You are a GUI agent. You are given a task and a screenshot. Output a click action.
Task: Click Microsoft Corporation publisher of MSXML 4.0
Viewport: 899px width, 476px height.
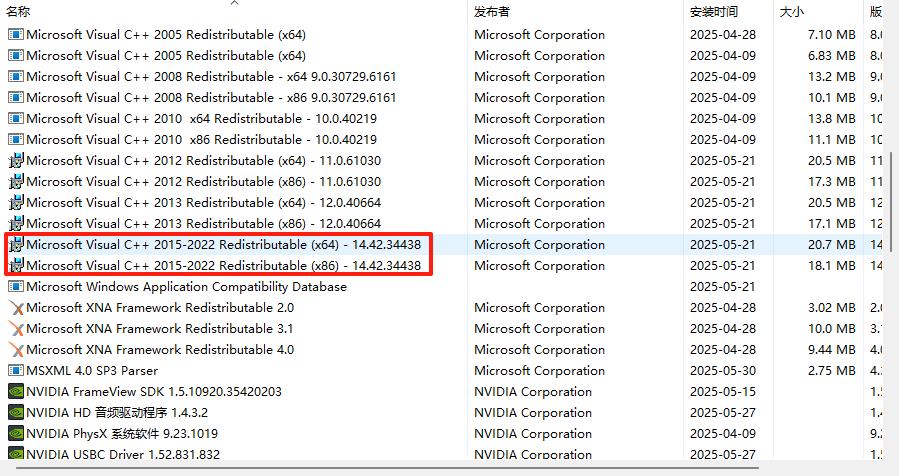point(540,370)
